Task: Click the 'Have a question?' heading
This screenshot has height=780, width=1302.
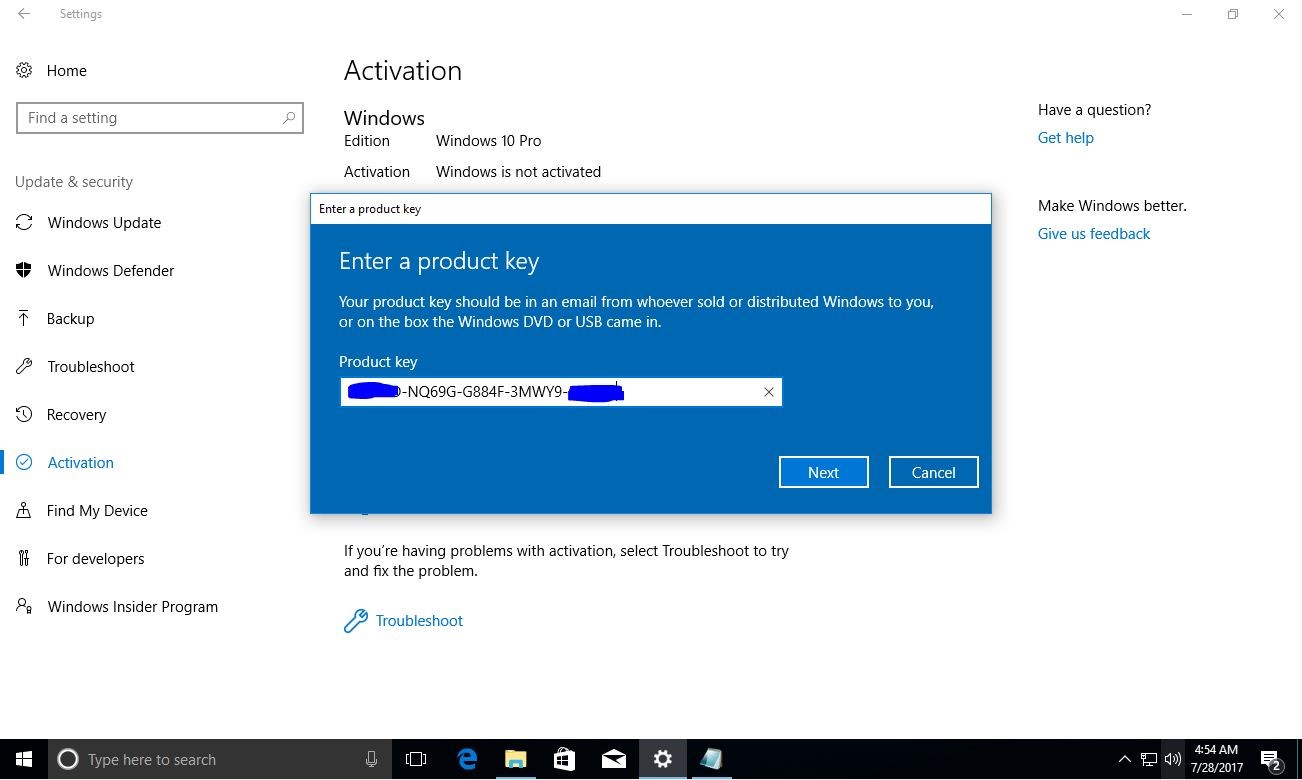Action: click(x=1094, y=110)
